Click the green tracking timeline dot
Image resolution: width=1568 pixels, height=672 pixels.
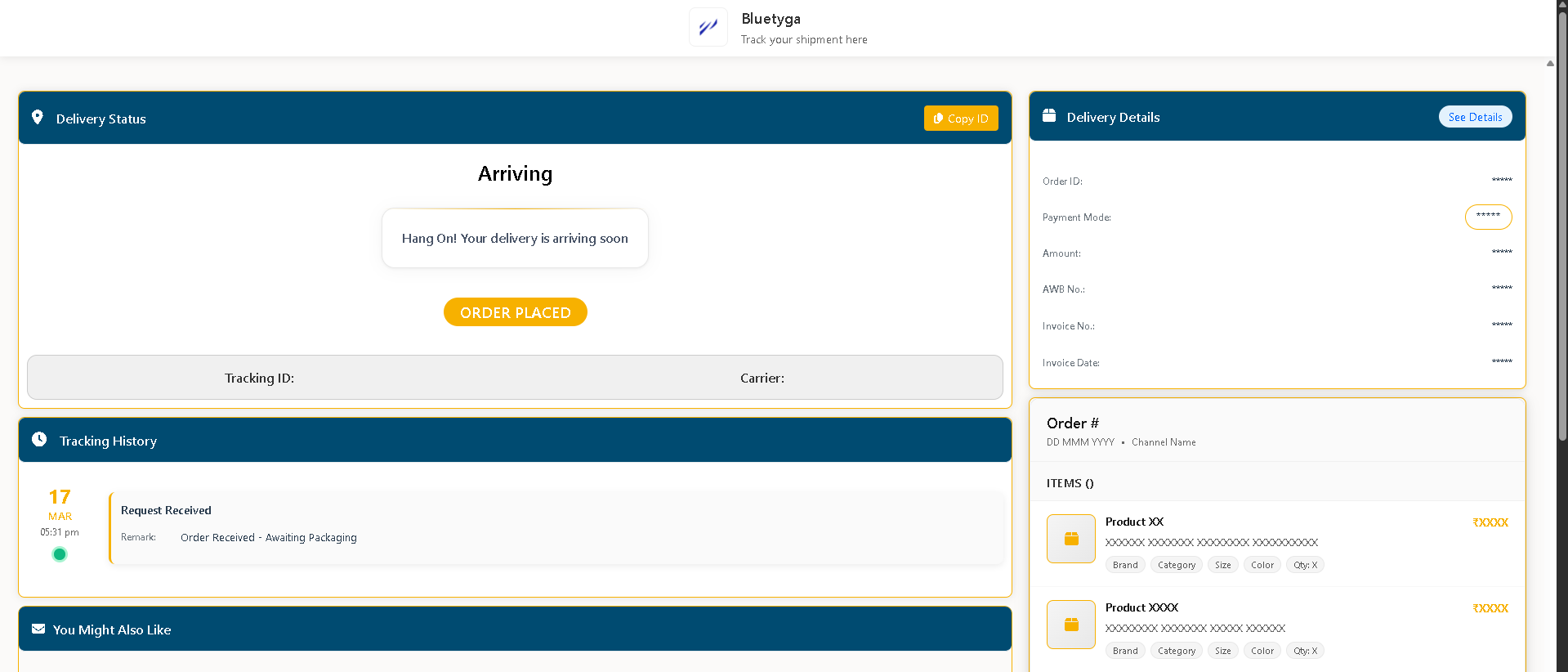(x=60, y=554)
